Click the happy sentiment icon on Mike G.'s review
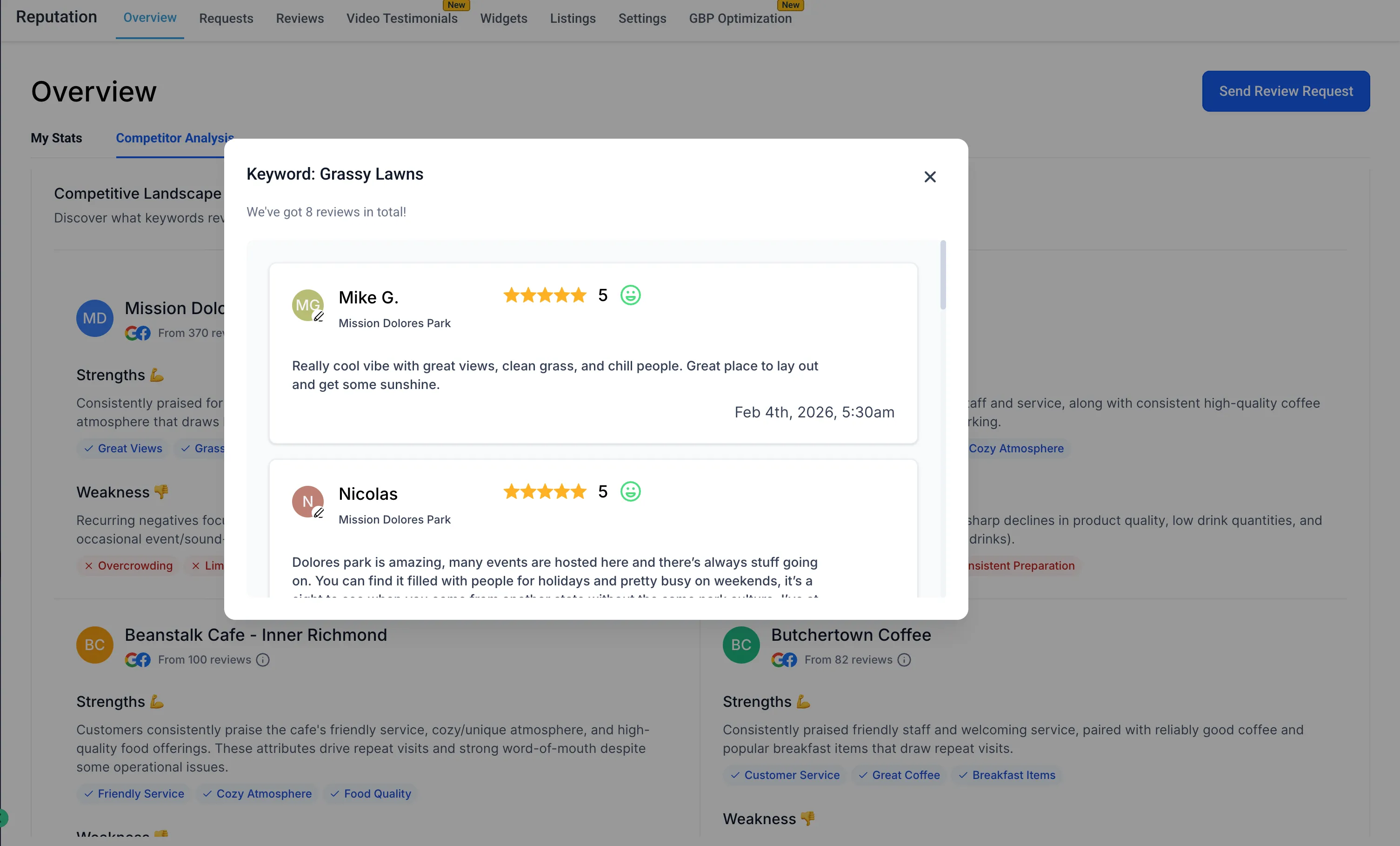The image size is (1400, 846). (630, 295)
